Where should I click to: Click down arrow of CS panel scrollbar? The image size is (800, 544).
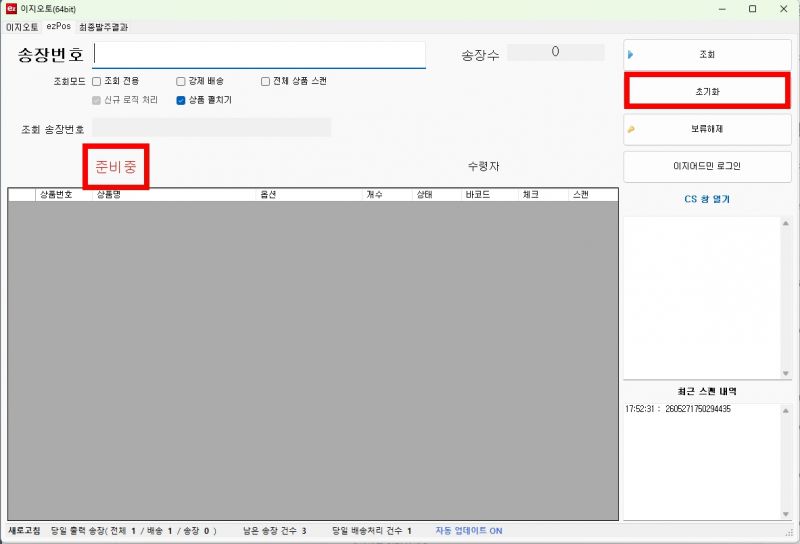point(786,374)
